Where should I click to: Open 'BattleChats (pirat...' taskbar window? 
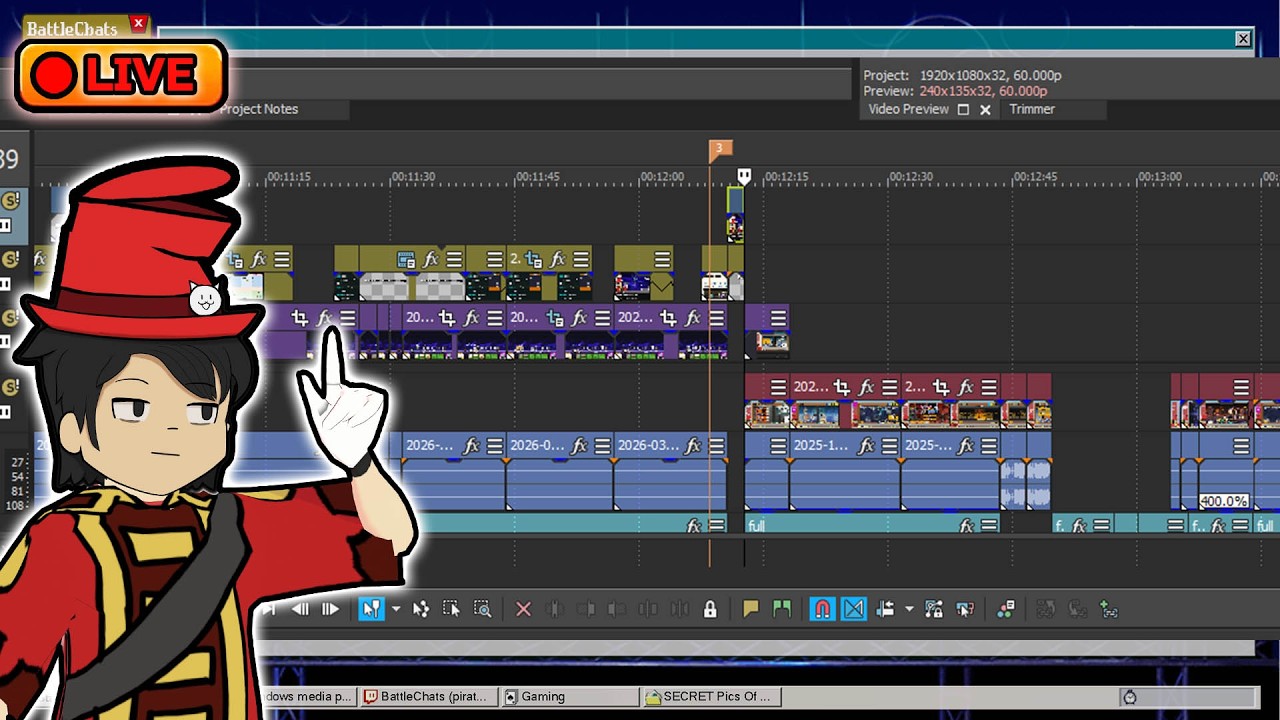tap(429, 696)
